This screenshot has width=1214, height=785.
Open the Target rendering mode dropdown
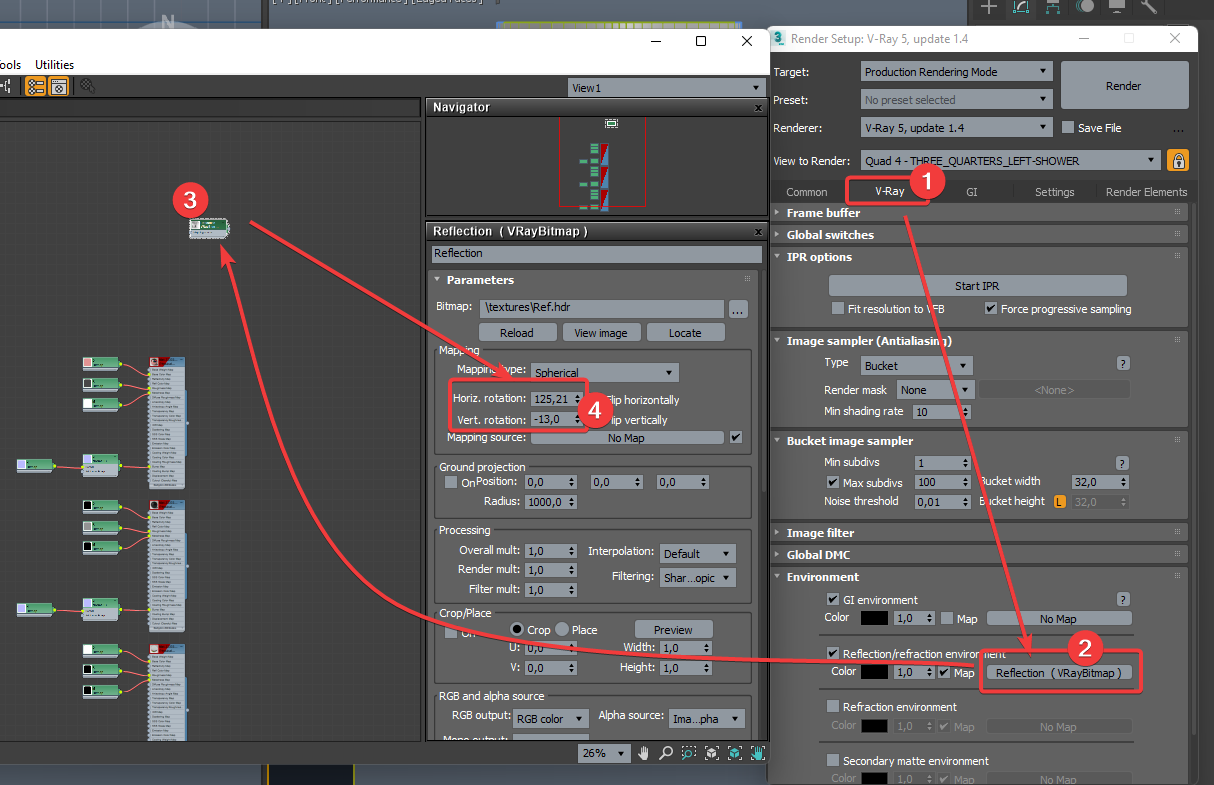point(957,72)
